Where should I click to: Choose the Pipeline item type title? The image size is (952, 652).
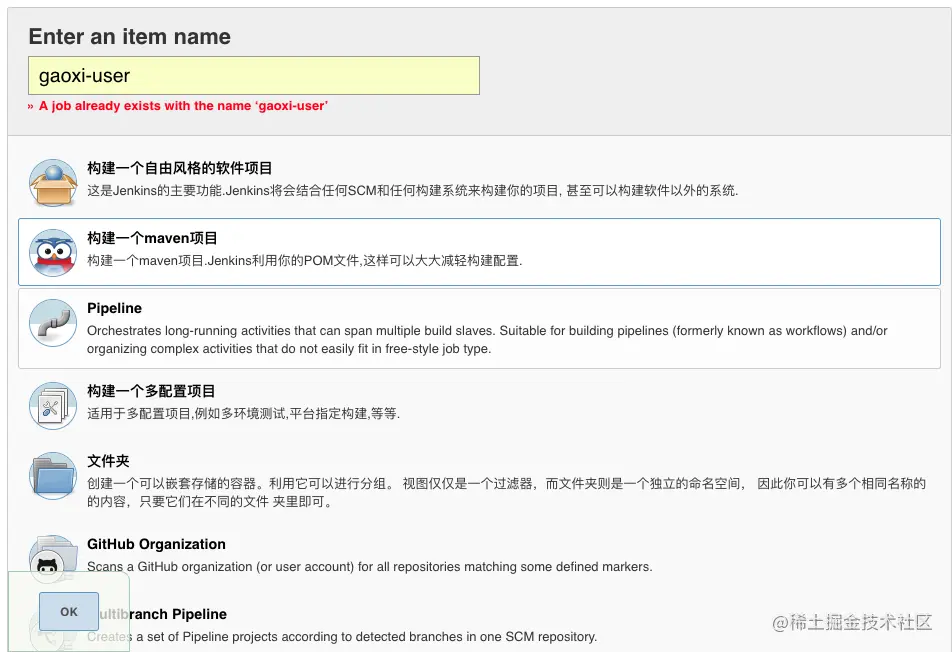coord(114,308)
